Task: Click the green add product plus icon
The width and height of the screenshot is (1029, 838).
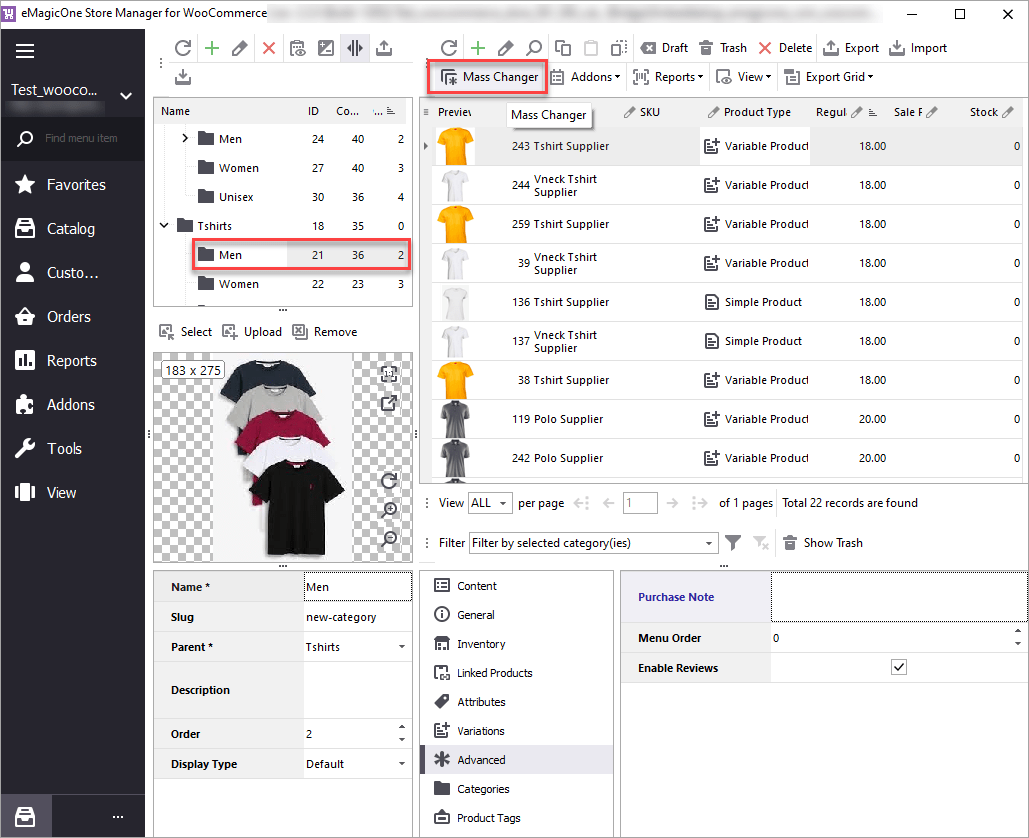Action: tap(478, 48)
